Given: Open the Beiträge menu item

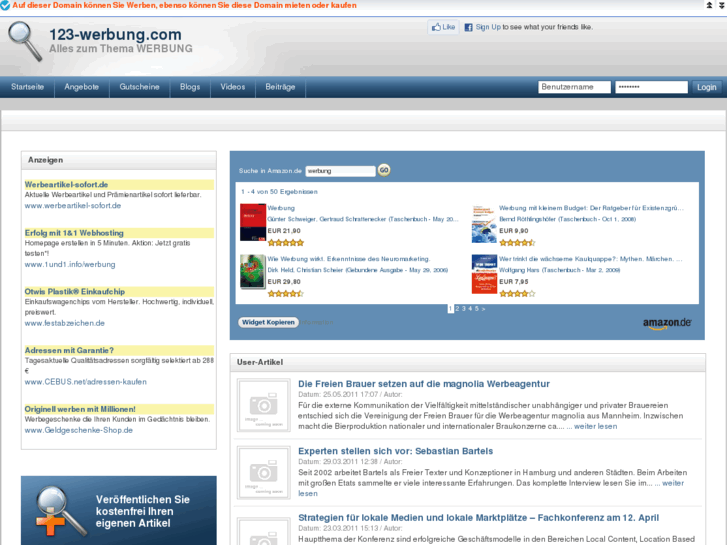Looking at the screenshot, I should (280, 87).
